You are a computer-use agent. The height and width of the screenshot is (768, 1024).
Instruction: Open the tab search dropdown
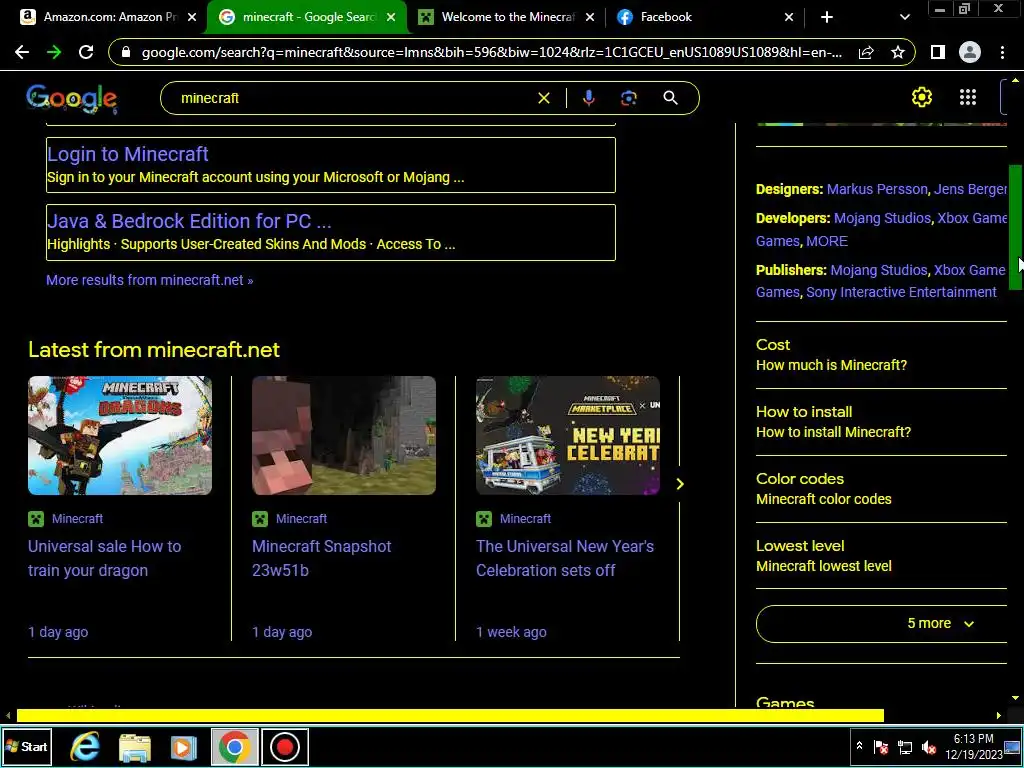[x=904, y=18]
